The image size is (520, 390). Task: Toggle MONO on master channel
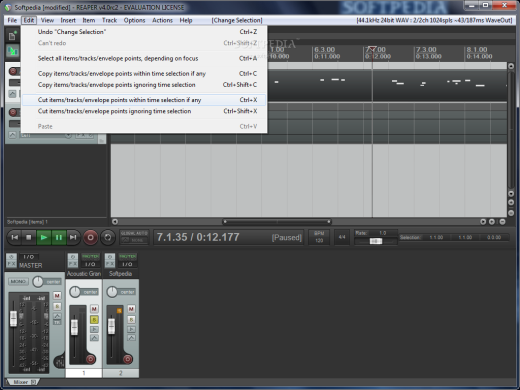click(18, 282)
